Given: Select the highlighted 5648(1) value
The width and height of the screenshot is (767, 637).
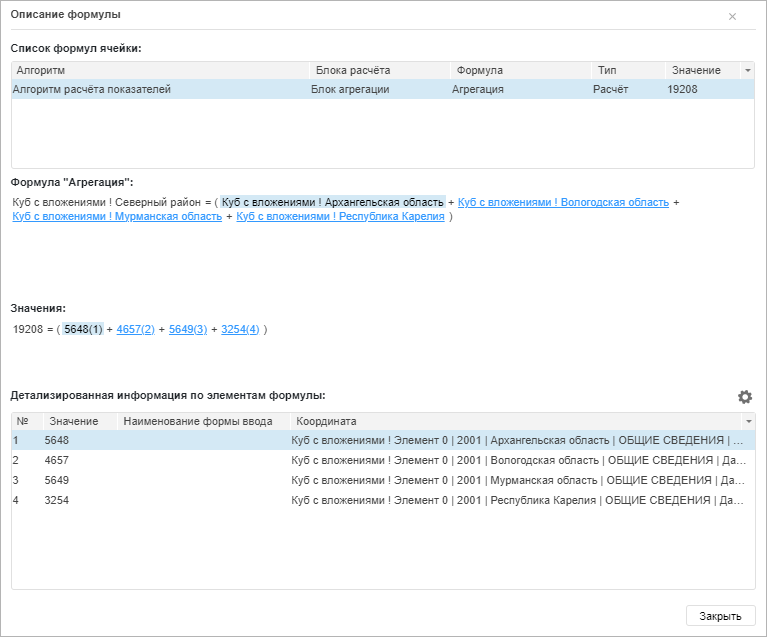Looking at the screenshot, I should 82,329.
